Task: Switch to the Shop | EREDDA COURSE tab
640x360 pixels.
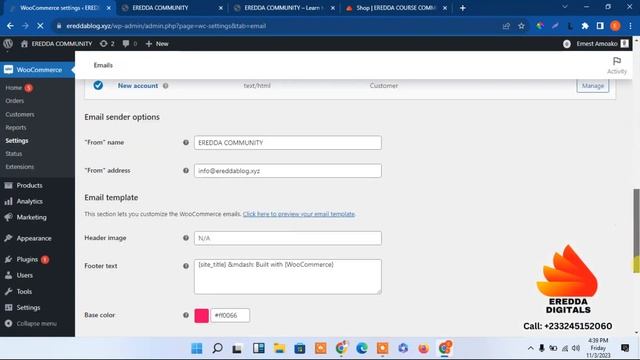Action: click(x=396, y=8)
